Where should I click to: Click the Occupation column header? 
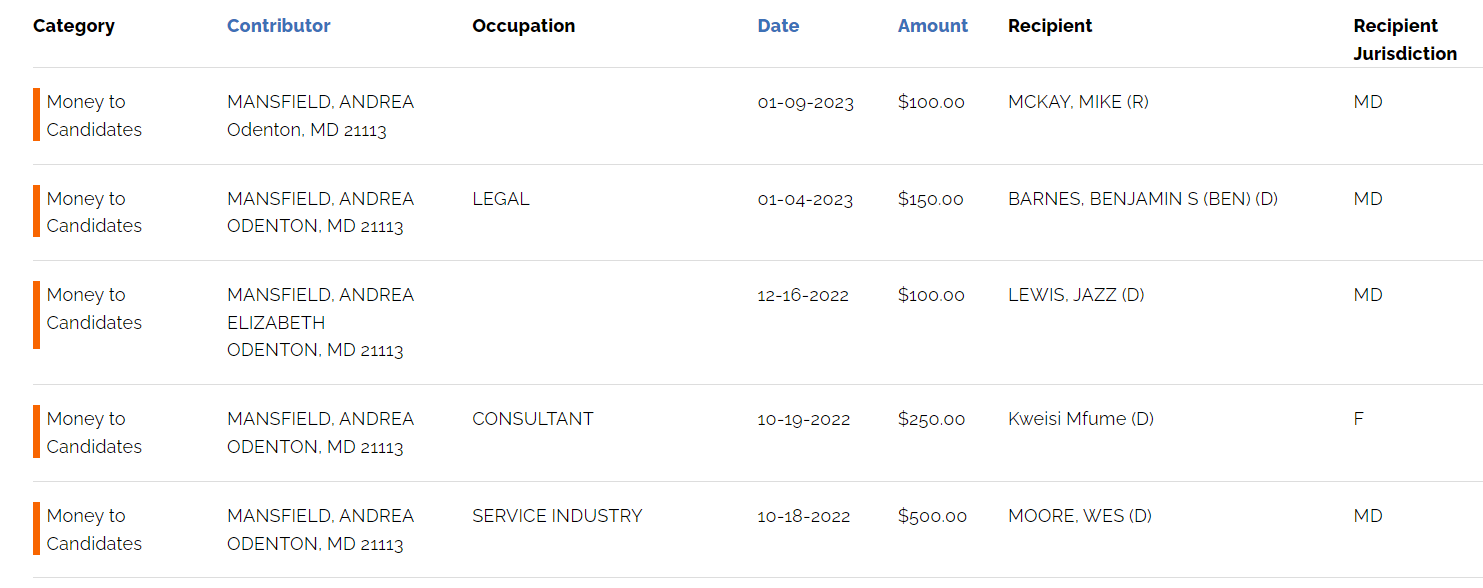coord(523,26)
